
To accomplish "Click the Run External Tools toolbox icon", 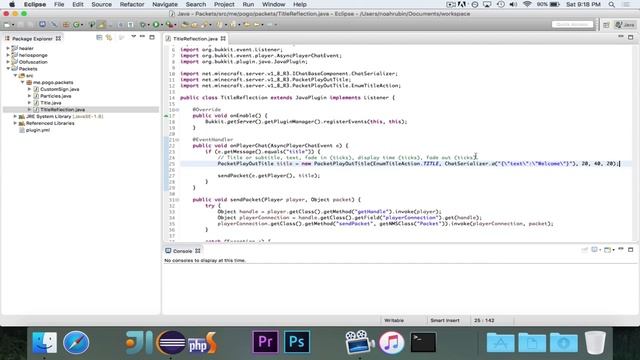I will click(x=169, y=24).
